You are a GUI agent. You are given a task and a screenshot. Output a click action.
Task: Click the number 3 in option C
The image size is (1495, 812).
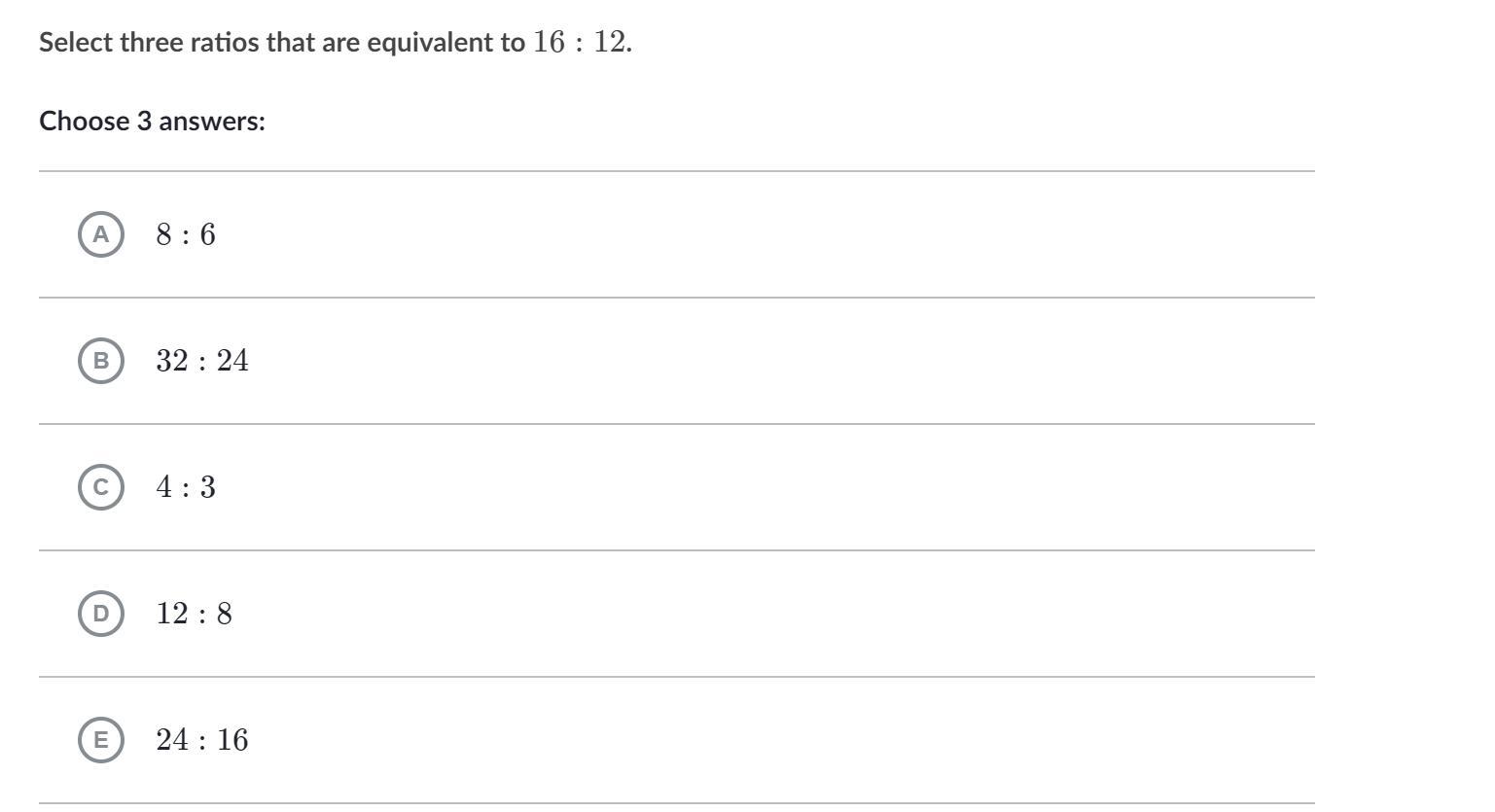click(x=208, y=487)
